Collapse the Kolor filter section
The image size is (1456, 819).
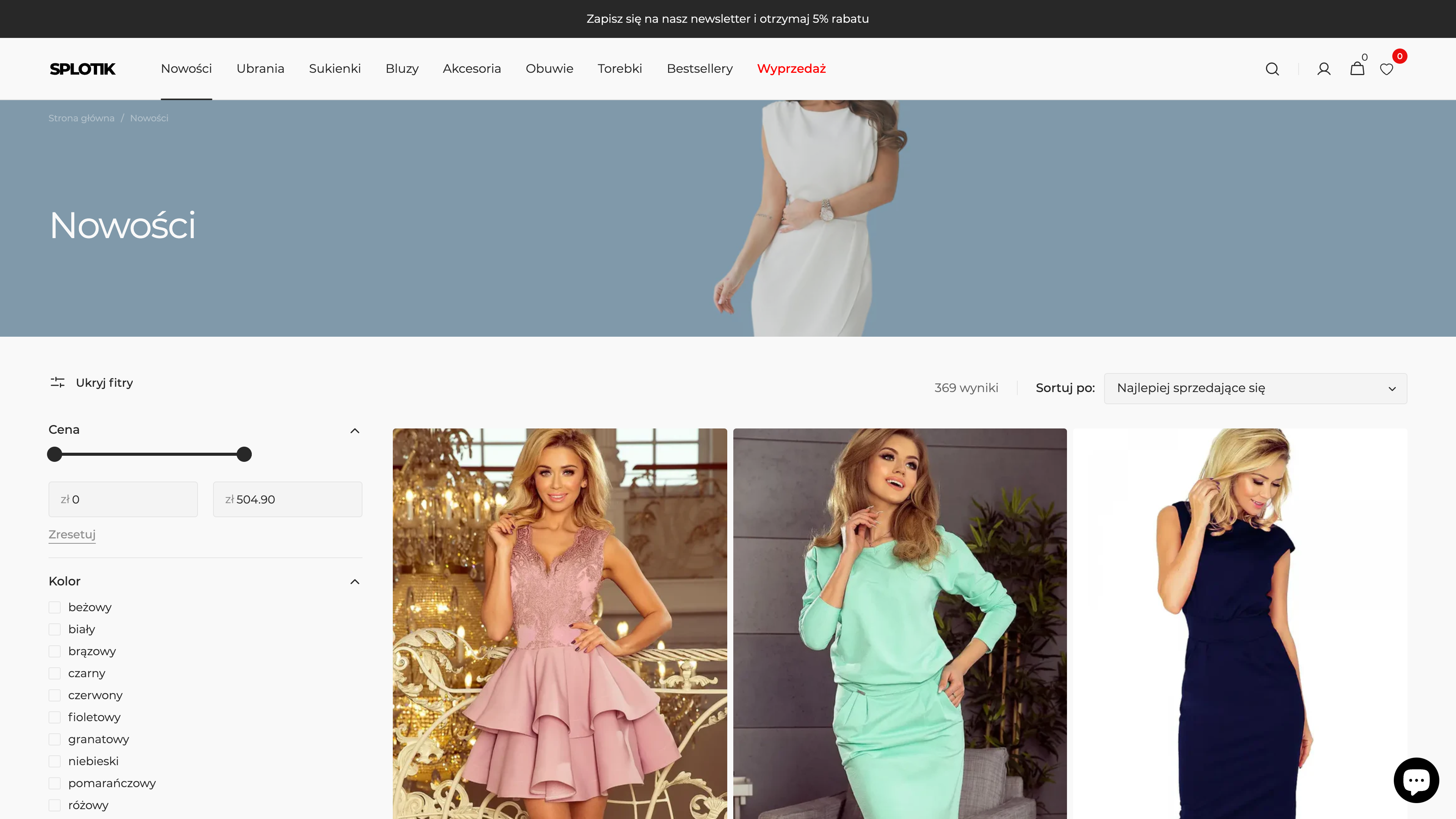[355, 582]
